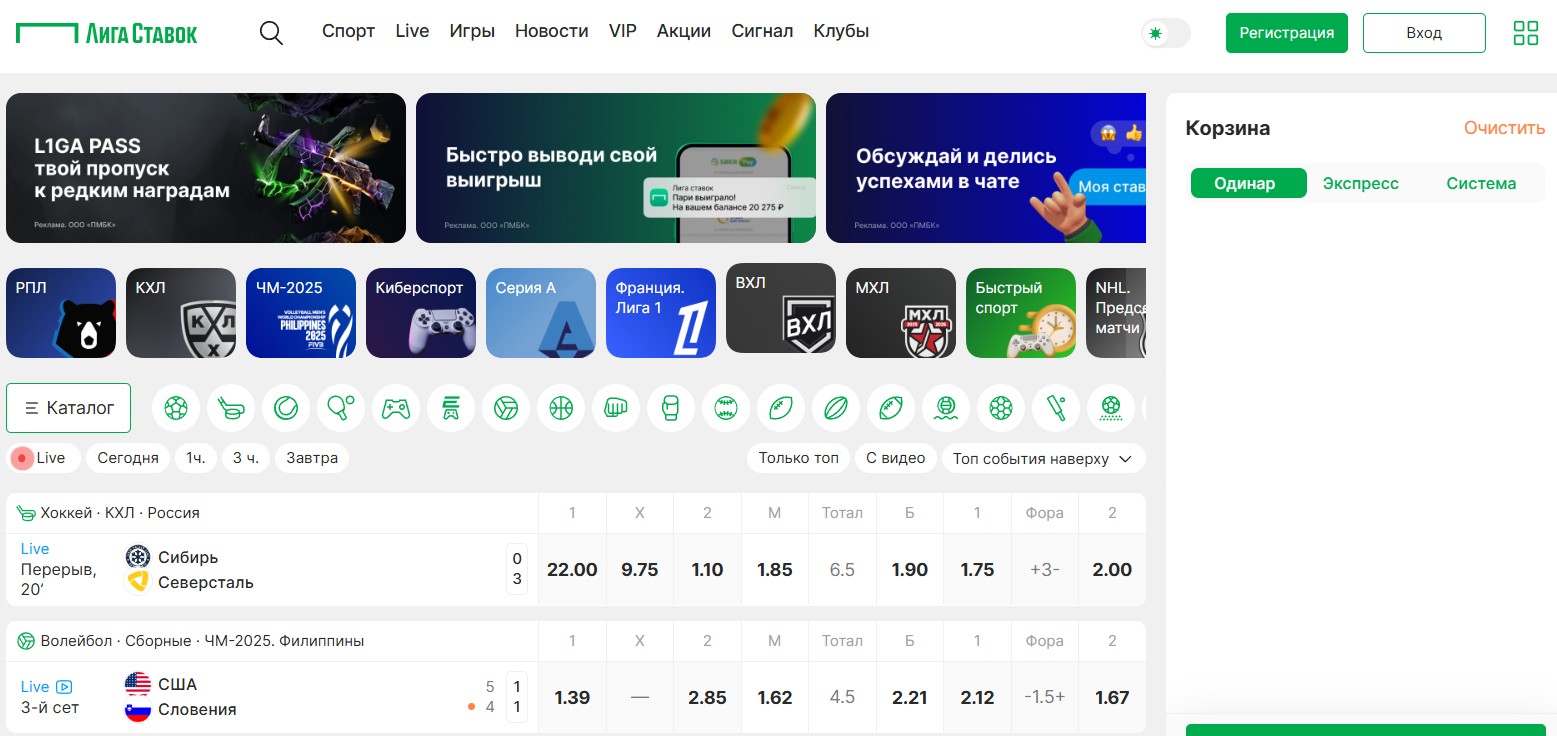Enable the Только топ filter
This screenshot has width=1557, height=736.
(x=799, y=458)
